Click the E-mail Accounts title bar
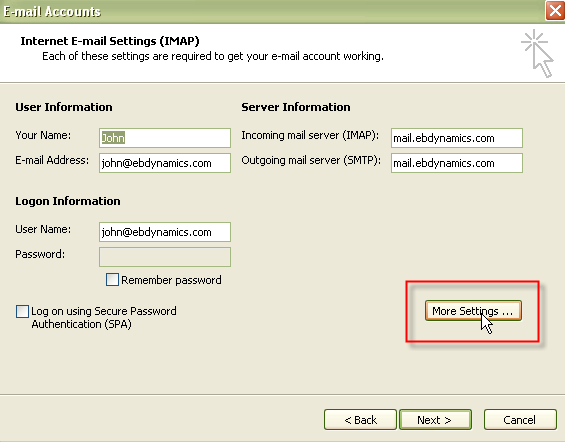 click(x=270, y=12)
